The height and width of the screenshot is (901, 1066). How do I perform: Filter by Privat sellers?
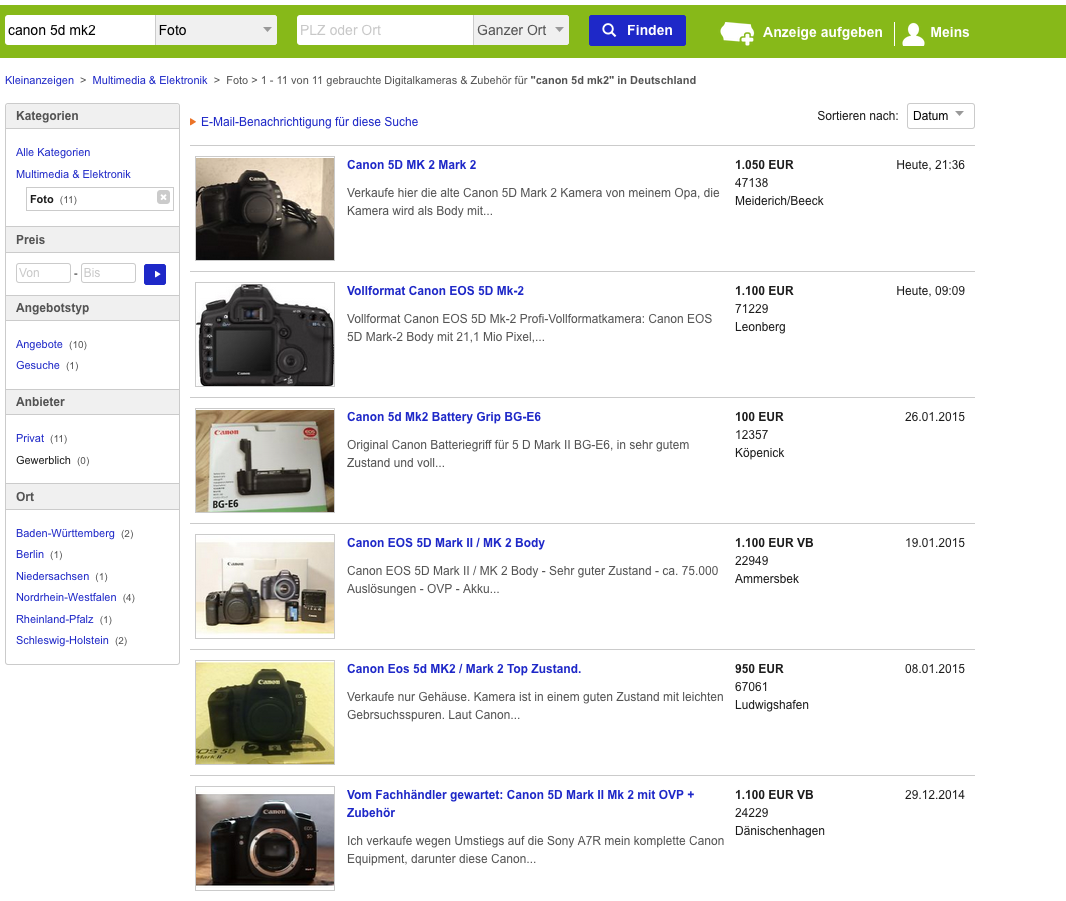tap(30, 439)
